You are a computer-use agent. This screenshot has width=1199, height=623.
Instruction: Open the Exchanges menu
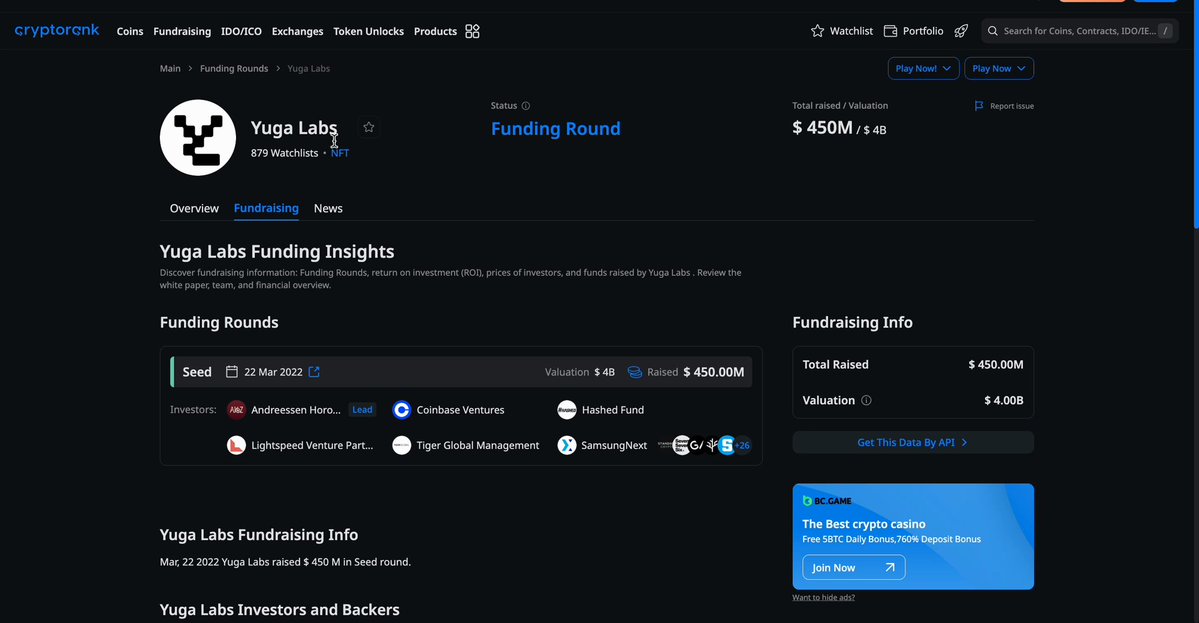297,31
